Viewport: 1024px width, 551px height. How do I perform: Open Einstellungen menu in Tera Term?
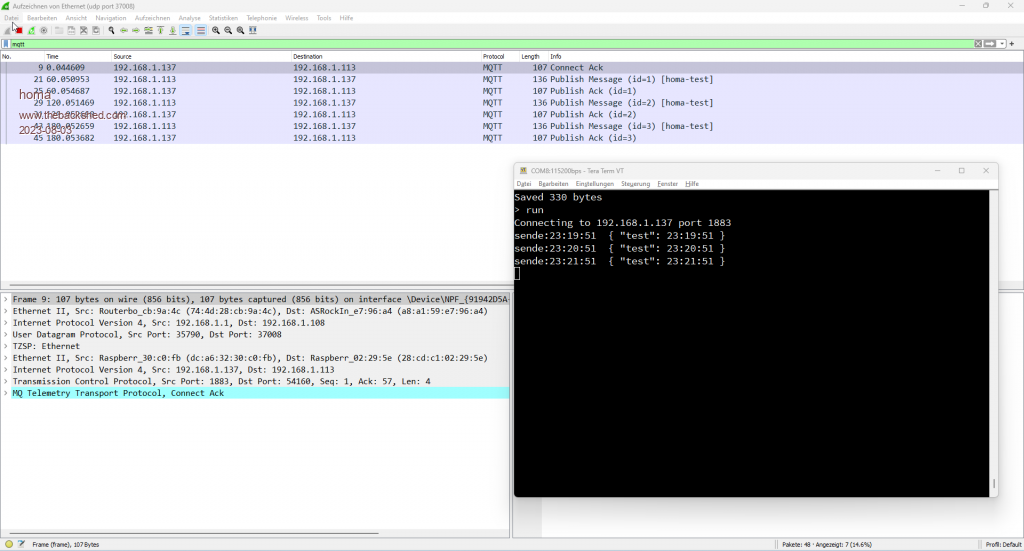click(594, 184)
